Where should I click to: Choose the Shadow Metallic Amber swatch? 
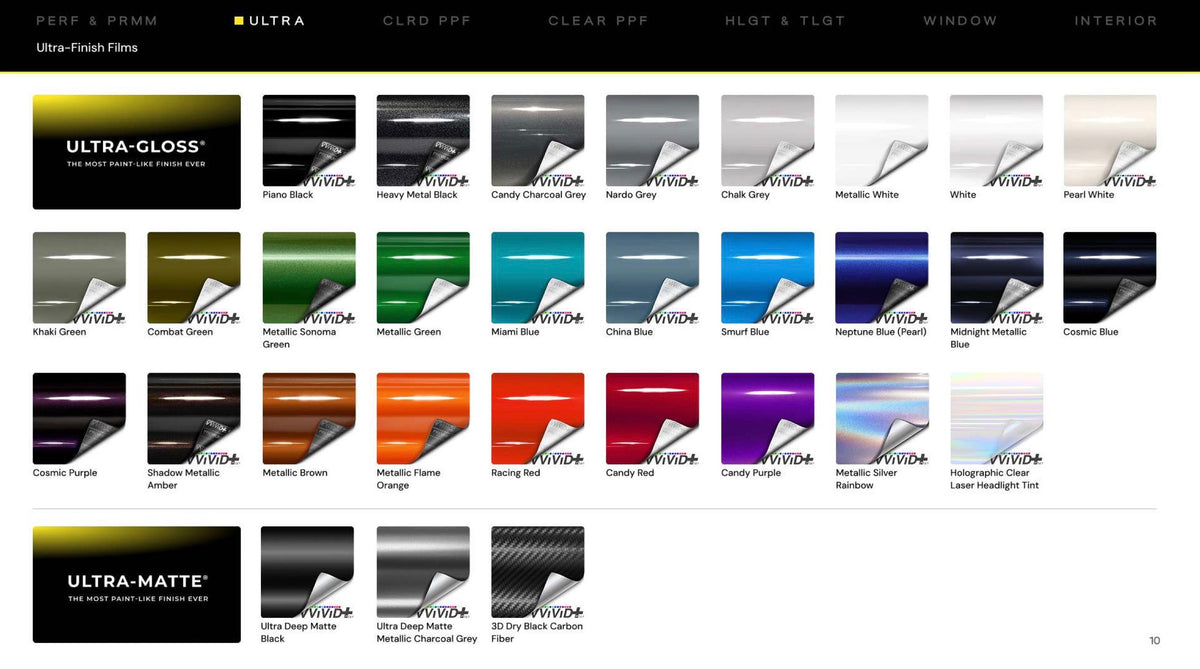[x=194, y=419]
